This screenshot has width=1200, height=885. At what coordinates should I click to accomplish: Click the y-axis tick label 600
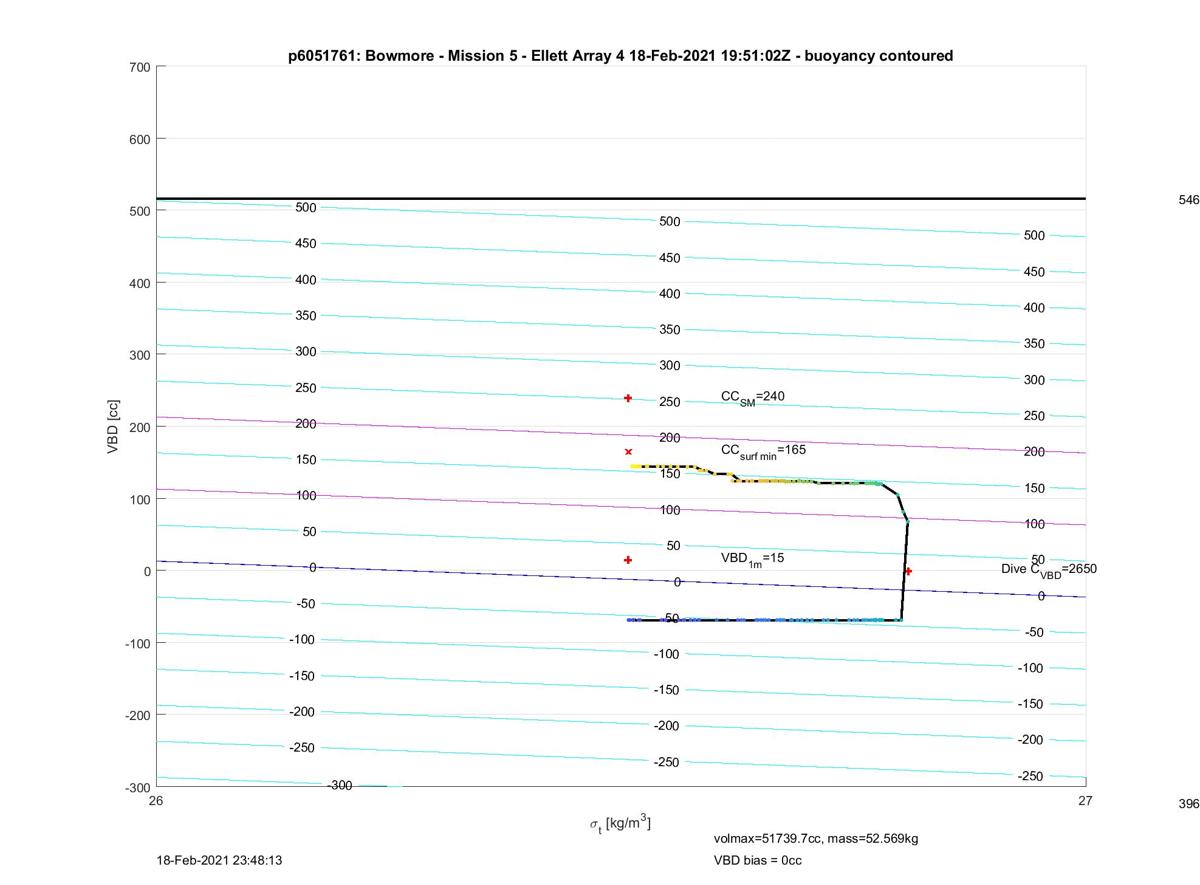point(139,139)
